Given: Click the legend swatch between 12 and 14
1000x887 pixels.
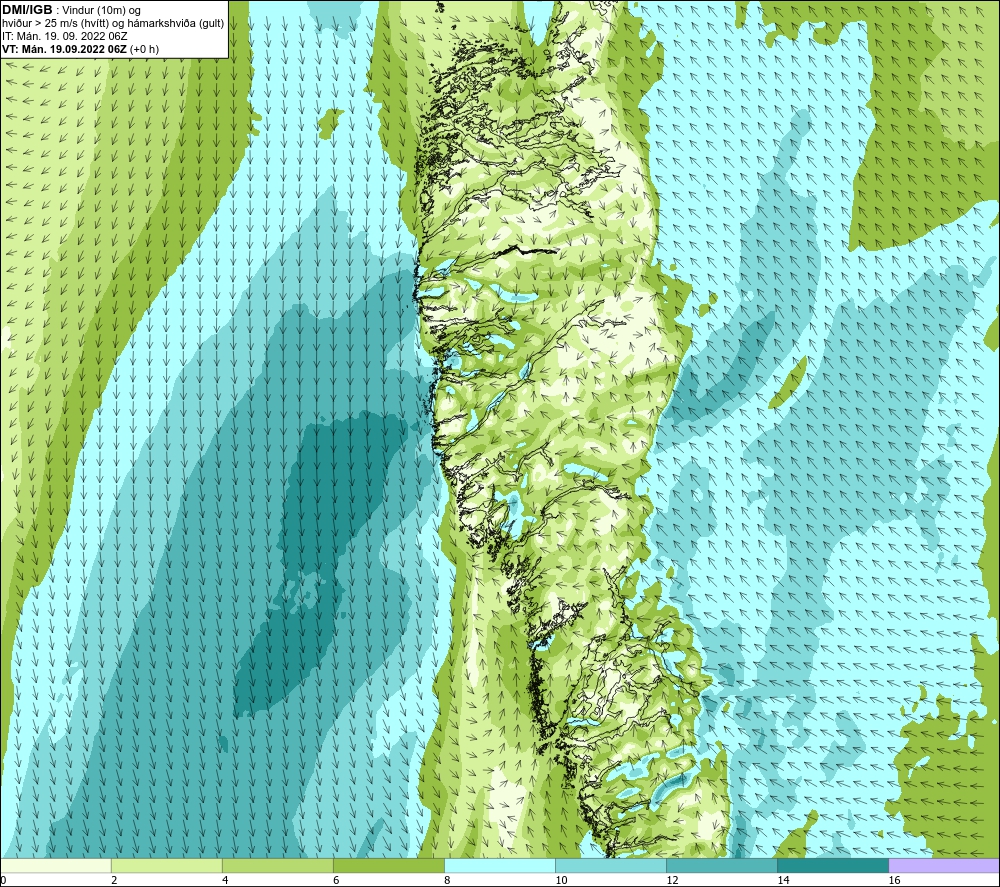Looking at the screenshot, I should pos(721,866).
